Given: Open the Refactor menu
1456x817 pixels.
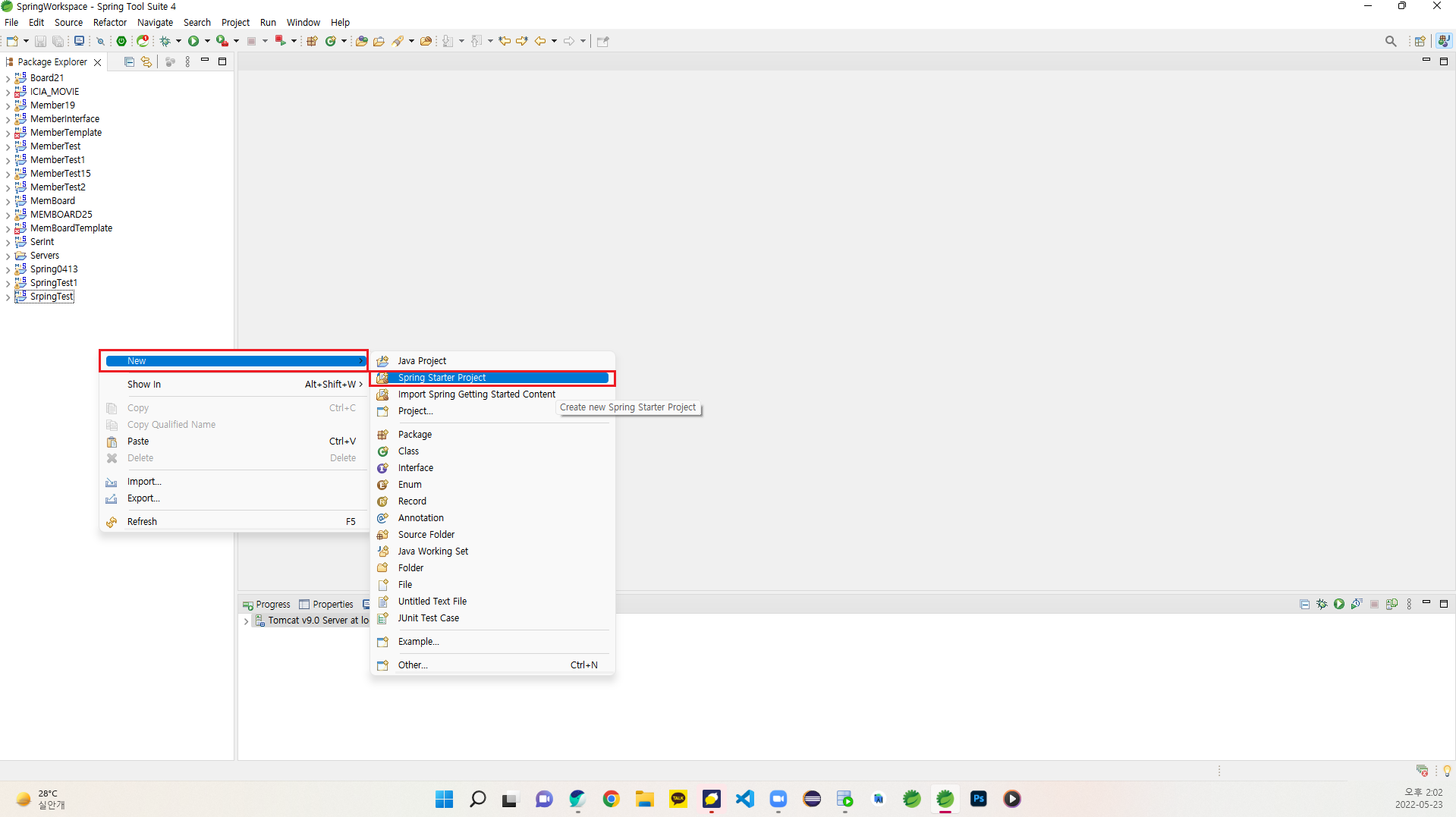Looking at the screenshot, I should tap(110, 22).
